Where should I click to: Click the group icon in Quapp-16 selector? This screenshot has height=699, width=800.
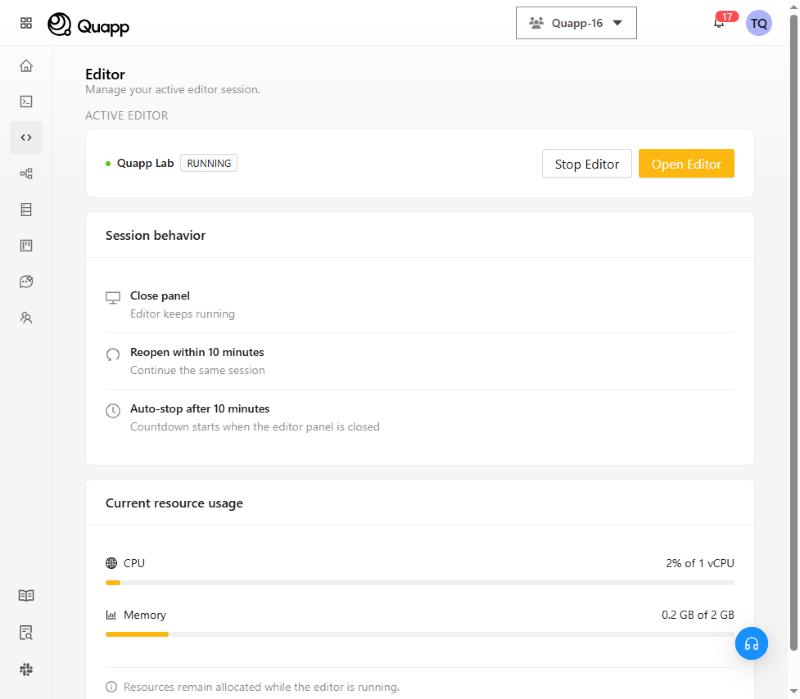536,23
